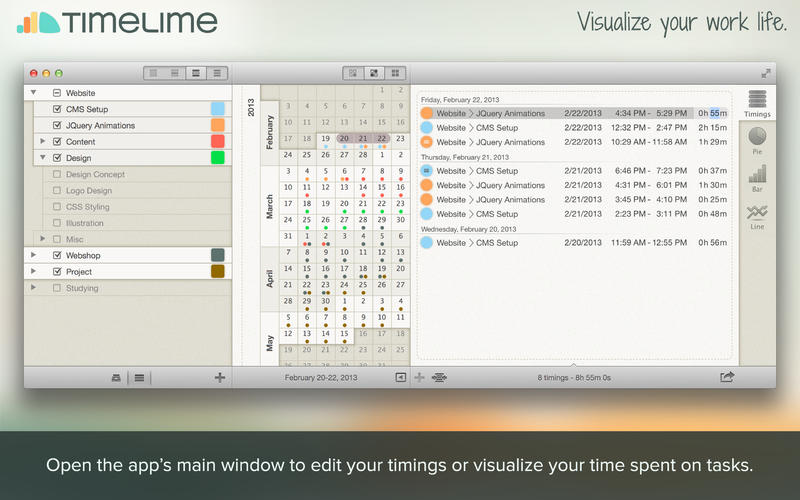Select the 2013 year label
This screenshot has width=800, height=500.
(251, 107)
